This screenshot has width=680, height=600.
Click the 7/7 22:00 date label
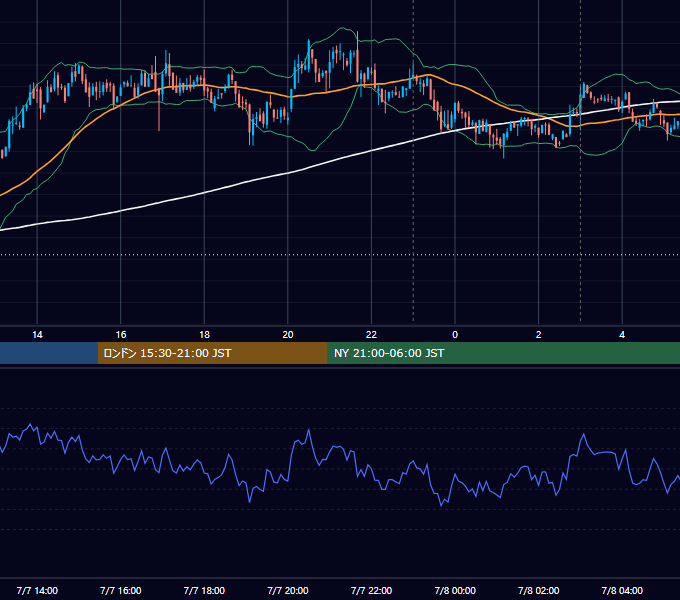(371, 590)
